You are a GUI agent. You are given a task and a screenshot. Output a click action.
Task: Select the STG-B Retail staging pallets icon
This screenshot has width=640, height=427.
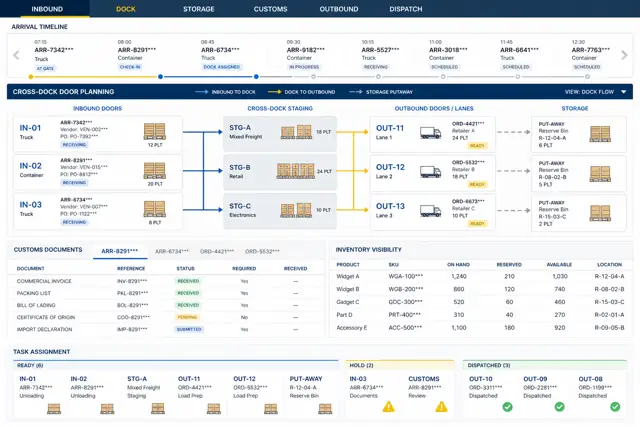[x=296, y=171]
